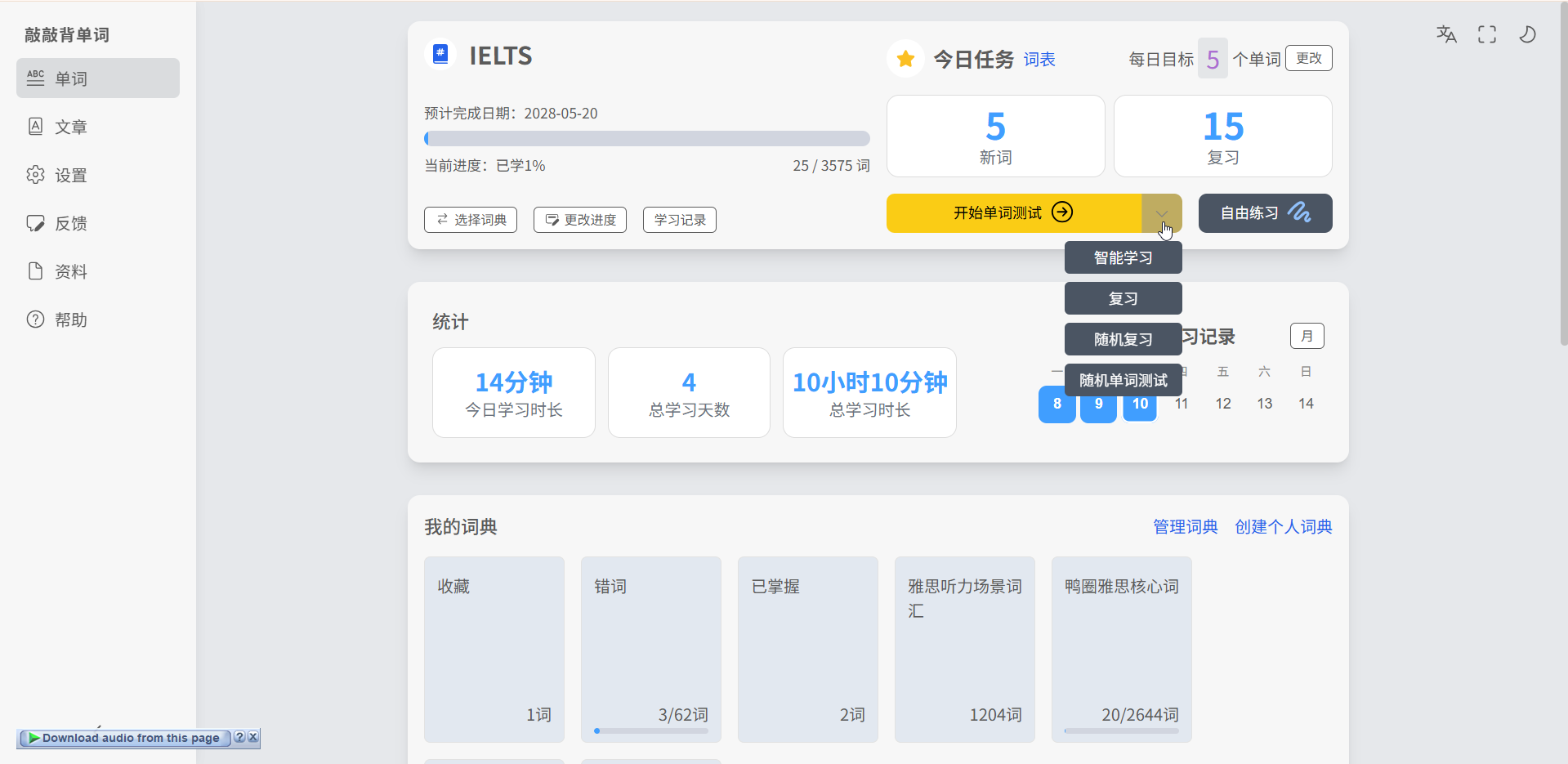Image resolution: width=1568 pixels, height=764 pixels.
Task: Click the 25 / 3575 词 count
Action: 831,166
